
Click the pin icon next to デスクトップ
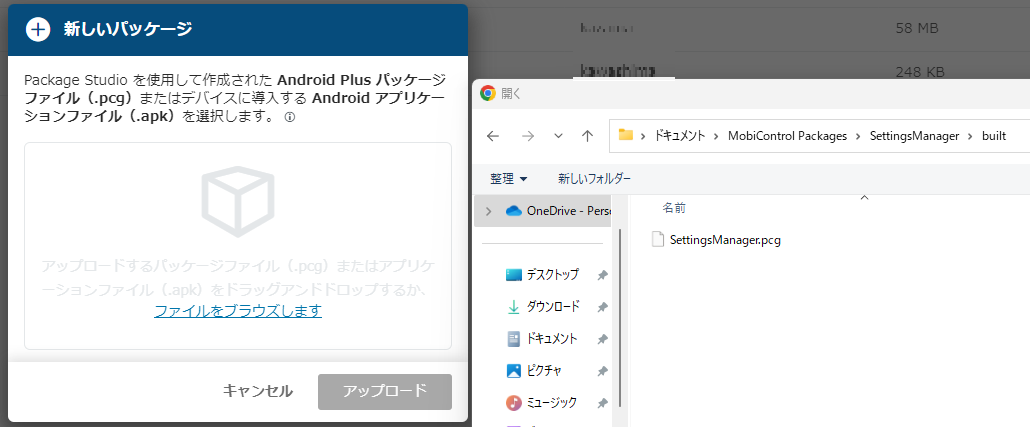(602, 276)
